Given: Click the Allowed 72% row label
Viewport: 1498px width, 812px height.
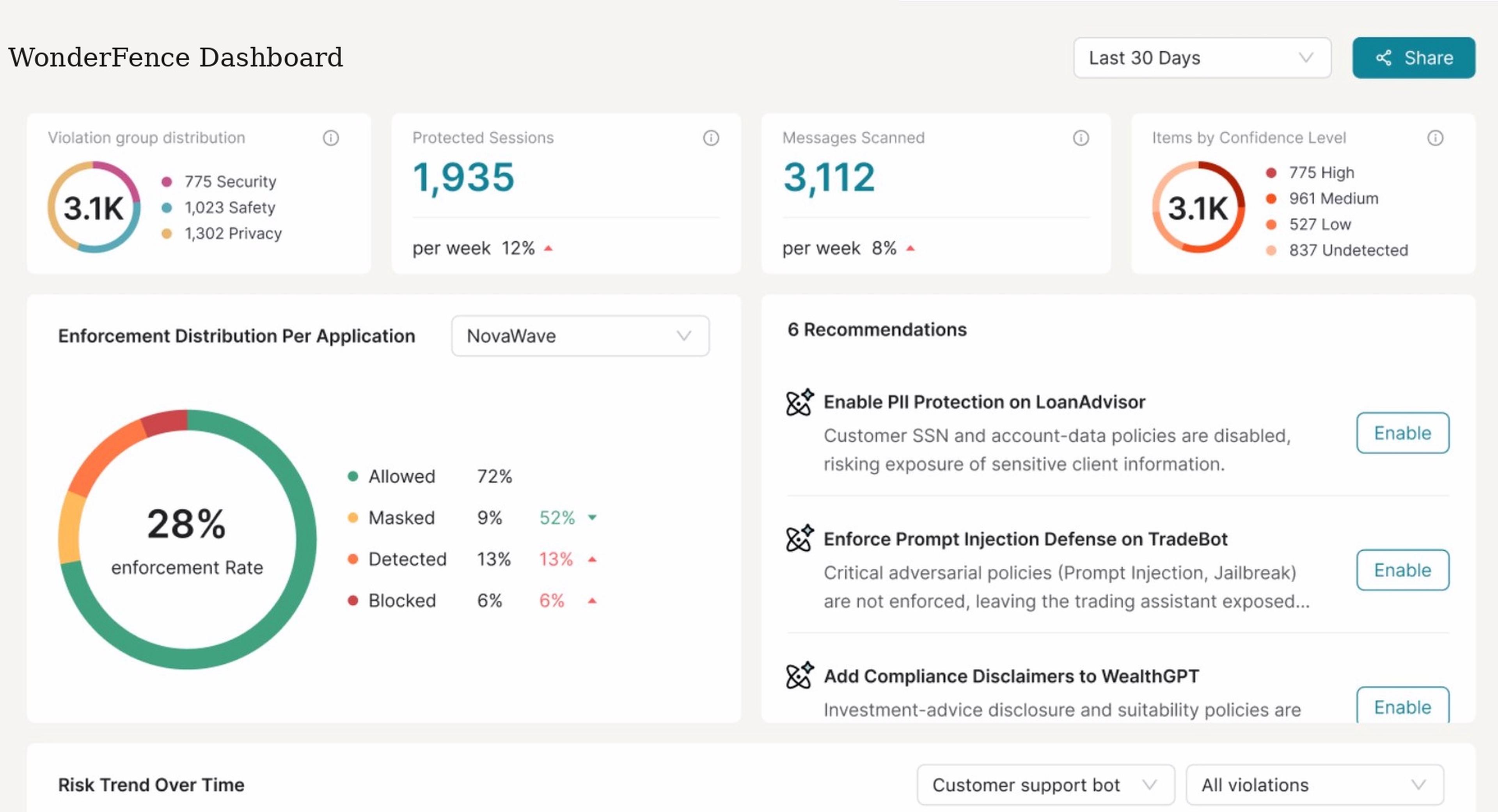Looking at the screenshot, I should point(402,477).
